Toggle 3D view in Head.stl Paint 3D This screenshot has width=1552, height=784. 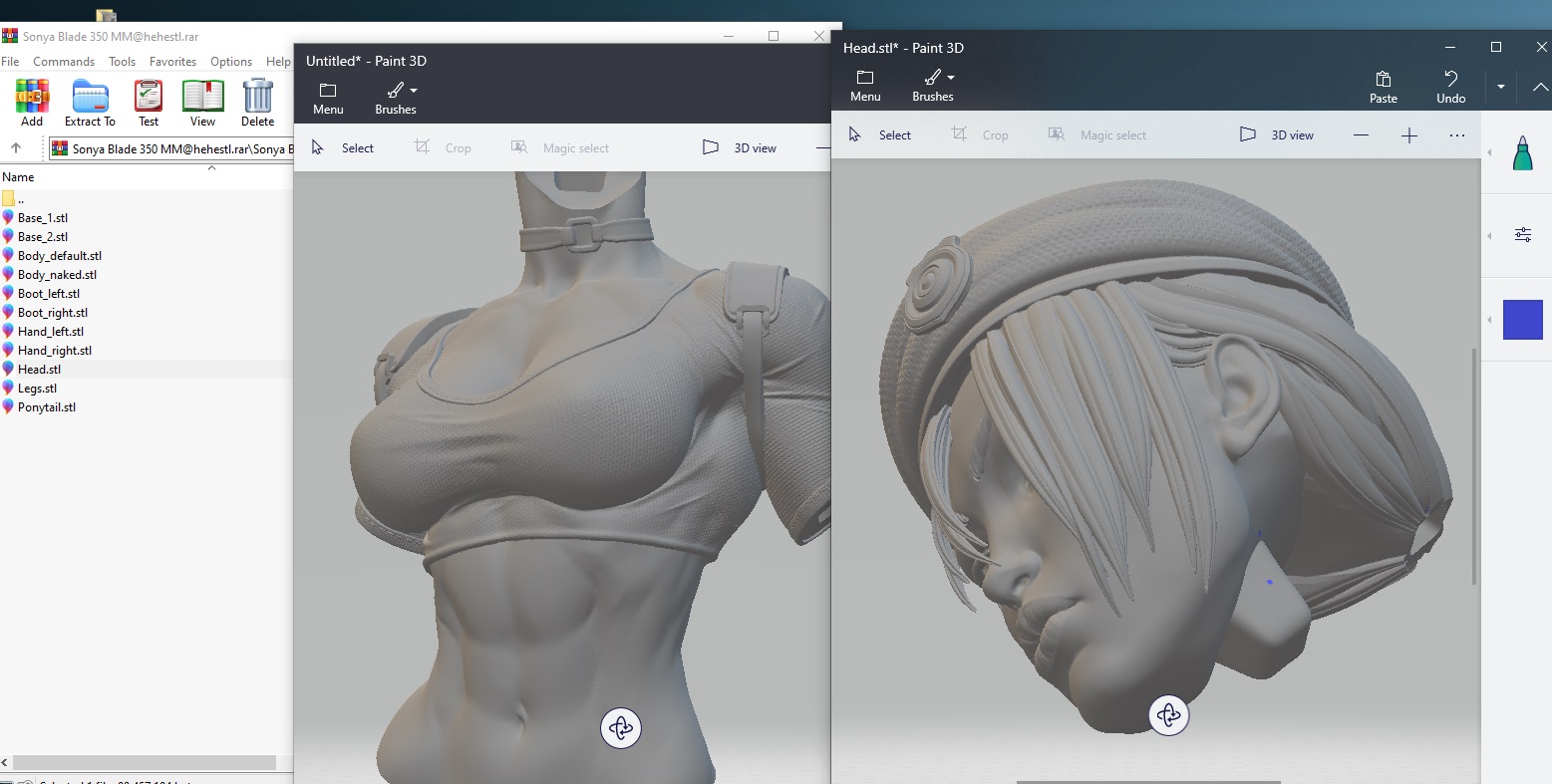[x=1277, y=134]
